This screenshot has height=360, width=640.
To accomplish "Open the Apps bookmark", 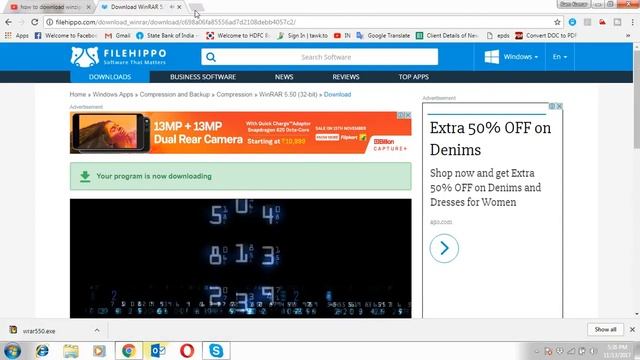I will (x=17, y=36).
